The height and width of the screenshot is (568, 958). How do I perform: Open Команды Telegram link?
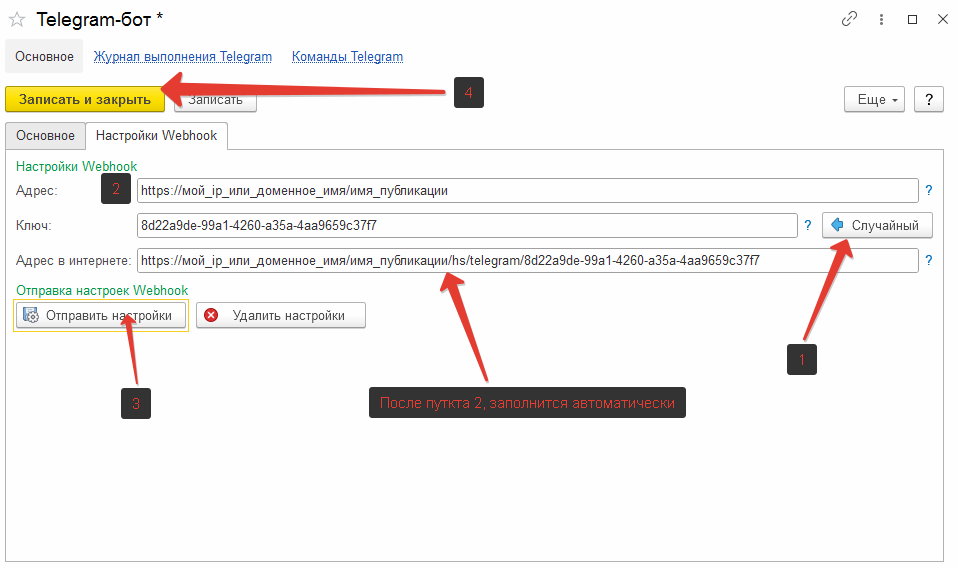click(x=347, y=57)
